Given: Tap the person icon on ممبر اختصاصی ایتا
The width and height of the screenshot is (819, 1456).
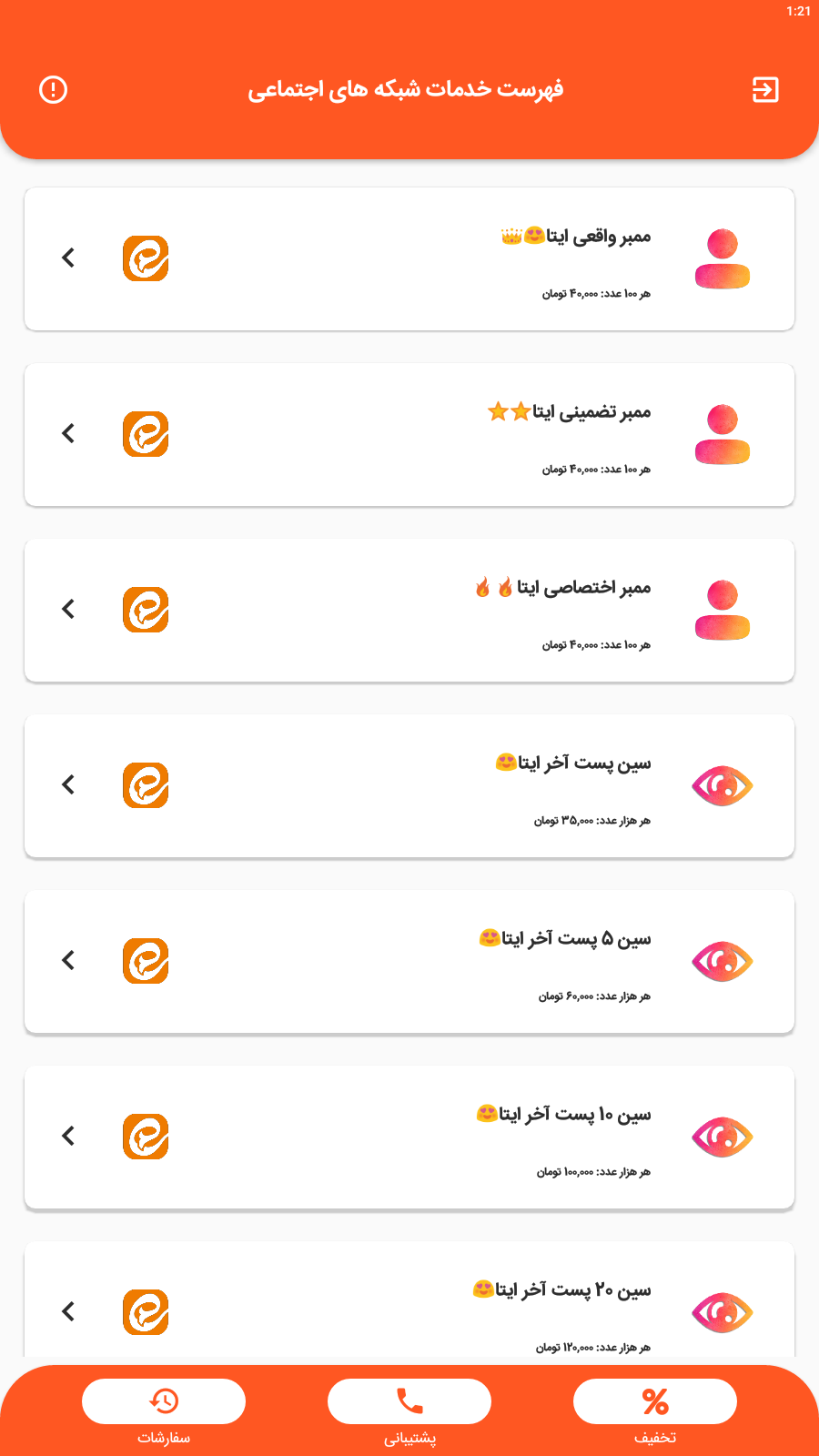Looking at the screenshot, I should (x=723, y=610).
